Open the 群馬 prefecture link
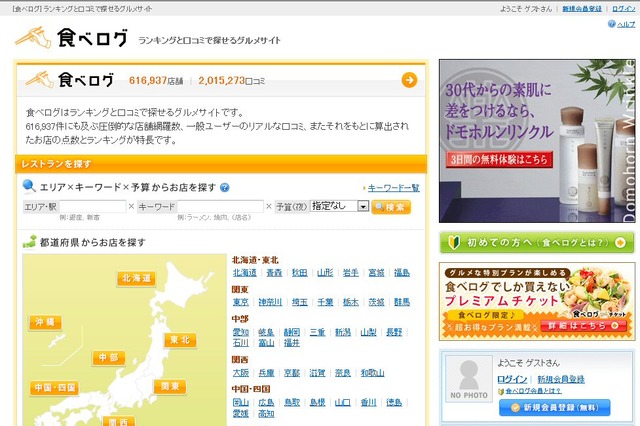This screenshot has height=426, width=640. [x=402, y=302]
